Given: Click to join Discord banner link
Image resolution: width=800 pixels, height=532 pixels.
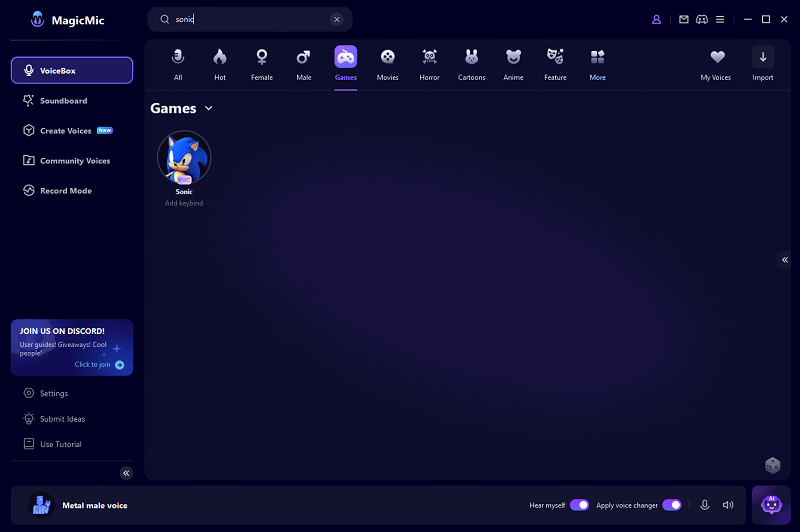Looking at the screenshot, I should tap(99, 365).
